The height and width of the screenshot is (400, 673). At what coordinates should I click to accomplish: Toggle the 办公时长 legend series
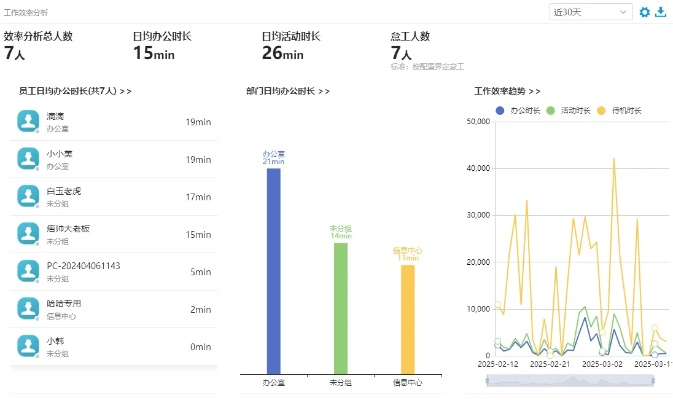tap(518, 110)
